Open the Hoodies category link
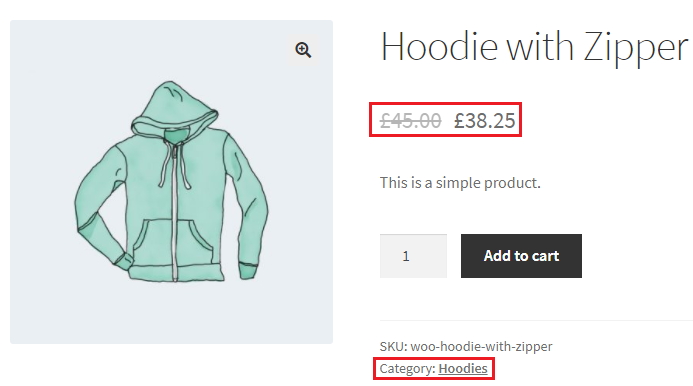This screenshot has width=693, height=386. point(463,368)
